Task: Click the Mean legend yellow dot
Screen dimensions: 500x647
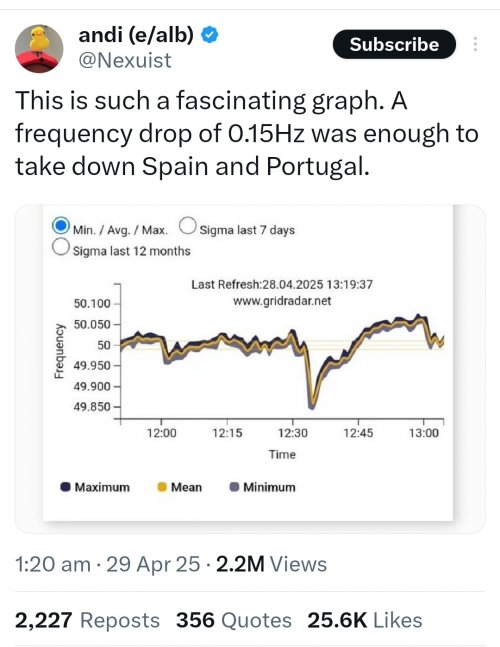Action: (162, 487)
